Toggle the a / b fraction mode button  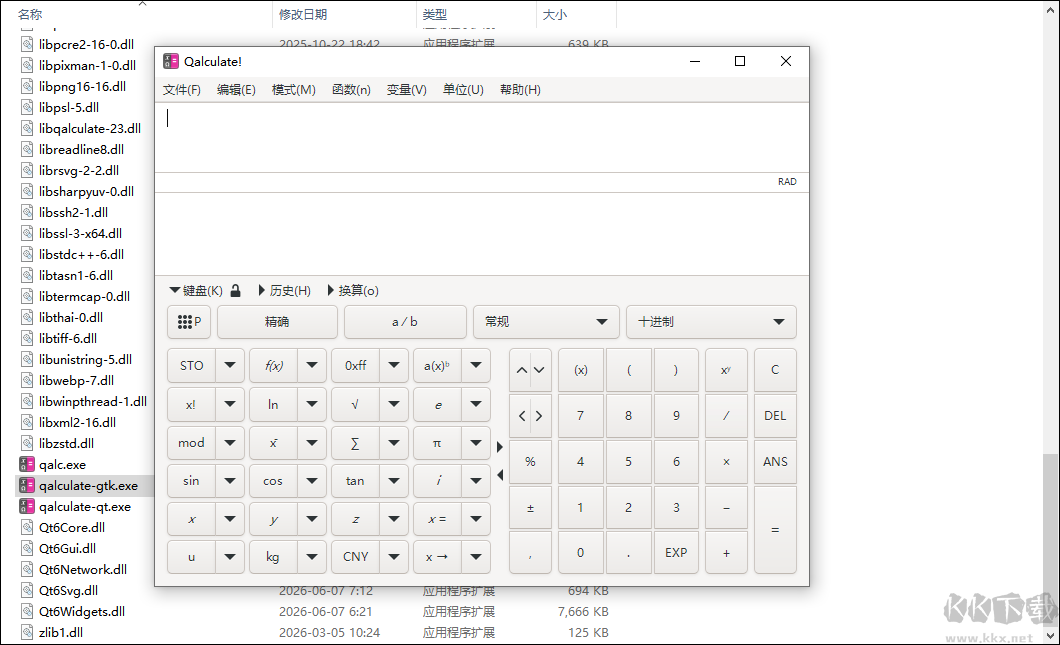[x=405, y=322]
